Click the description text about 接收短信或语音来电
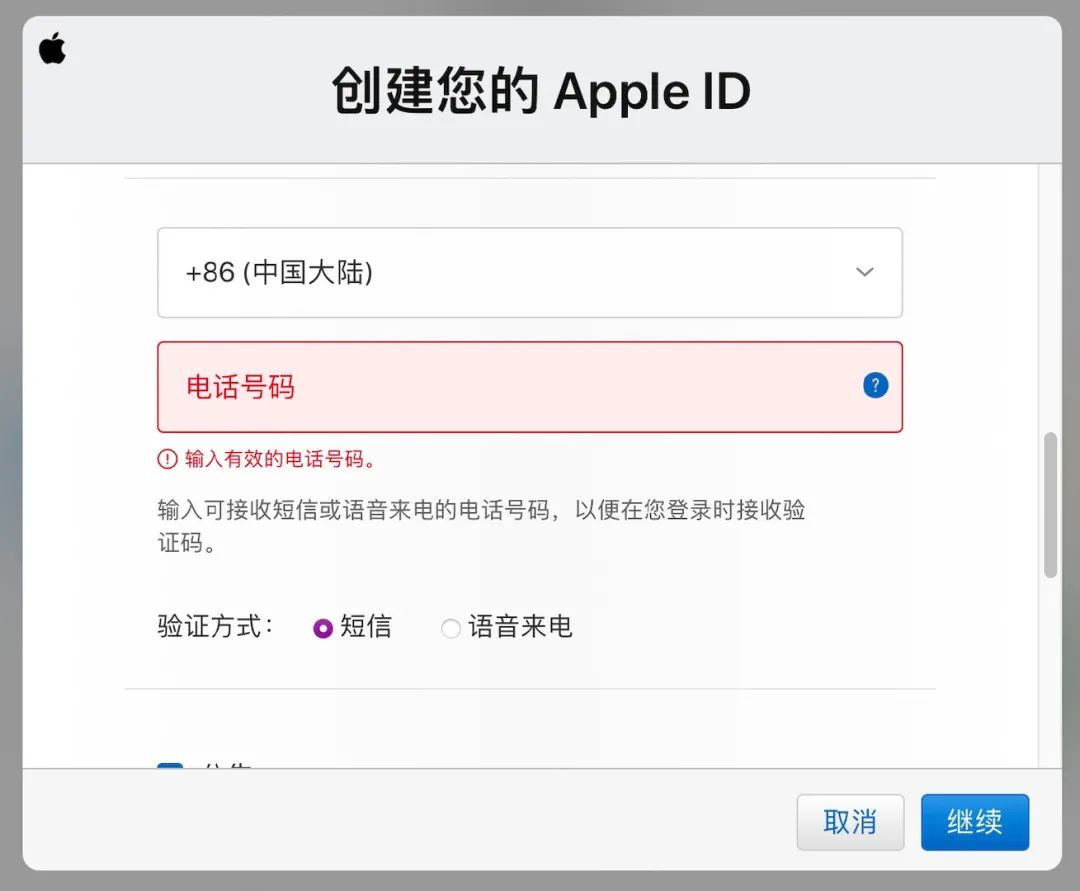The image size is (1080, 891). coord(481,526)
